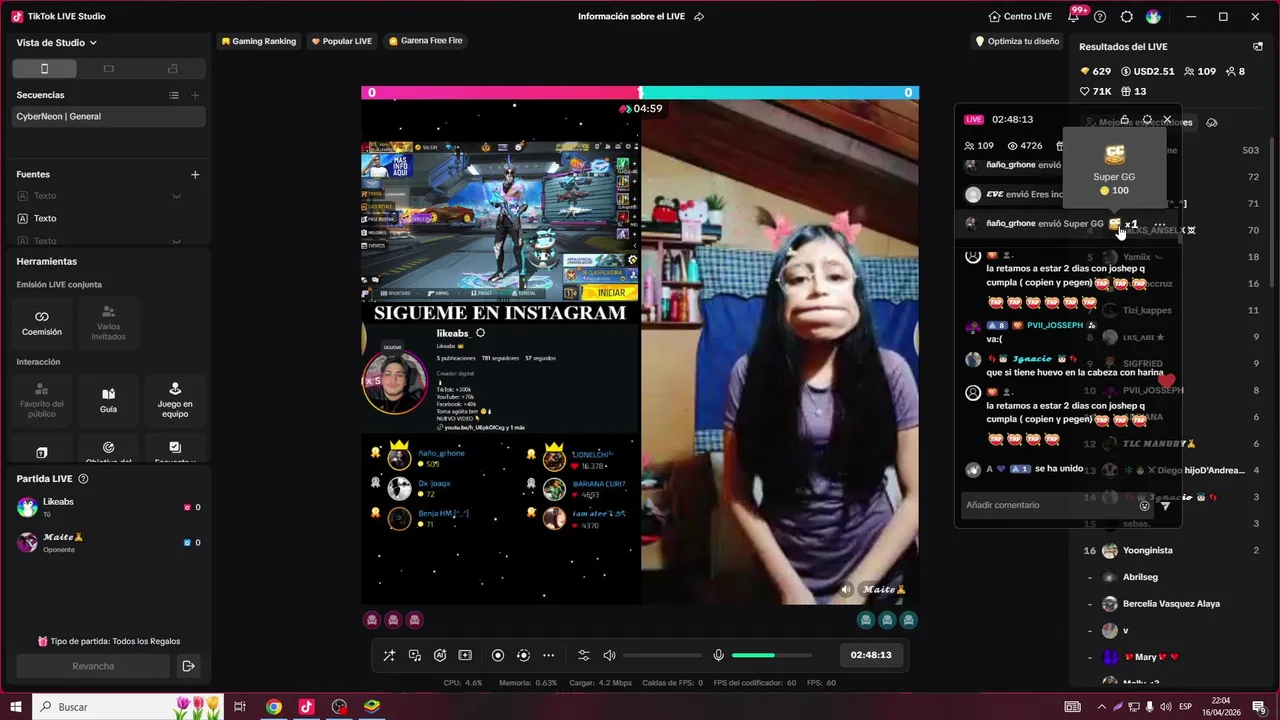Click the more options dots on the Super GG message
Screen dimensions: 1280x720
pos(1160,224)
